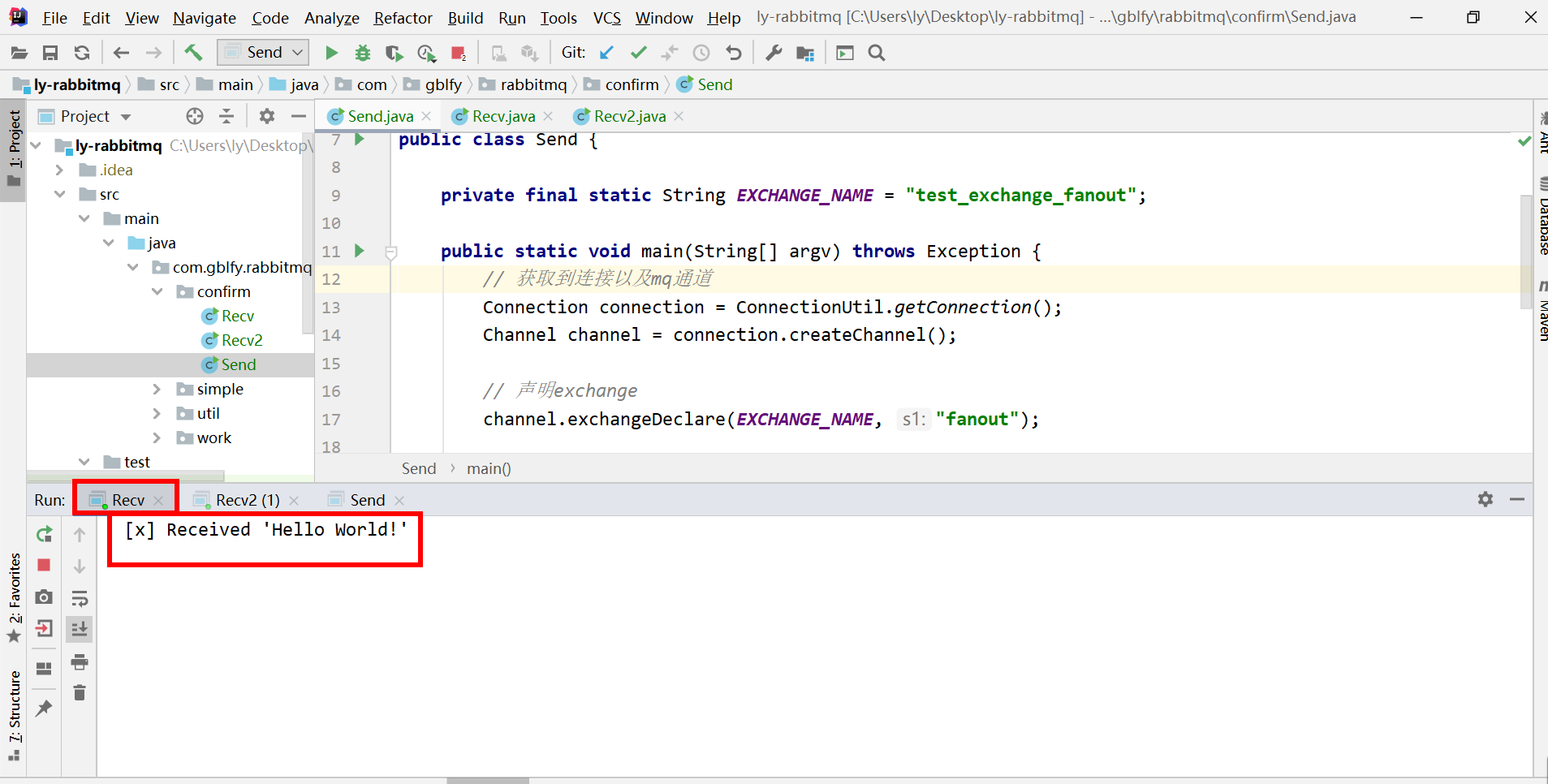Click main() in editor breadcrumb
Image resolution: width=1548 pixels, height=784 pixels.
point(489,468)
